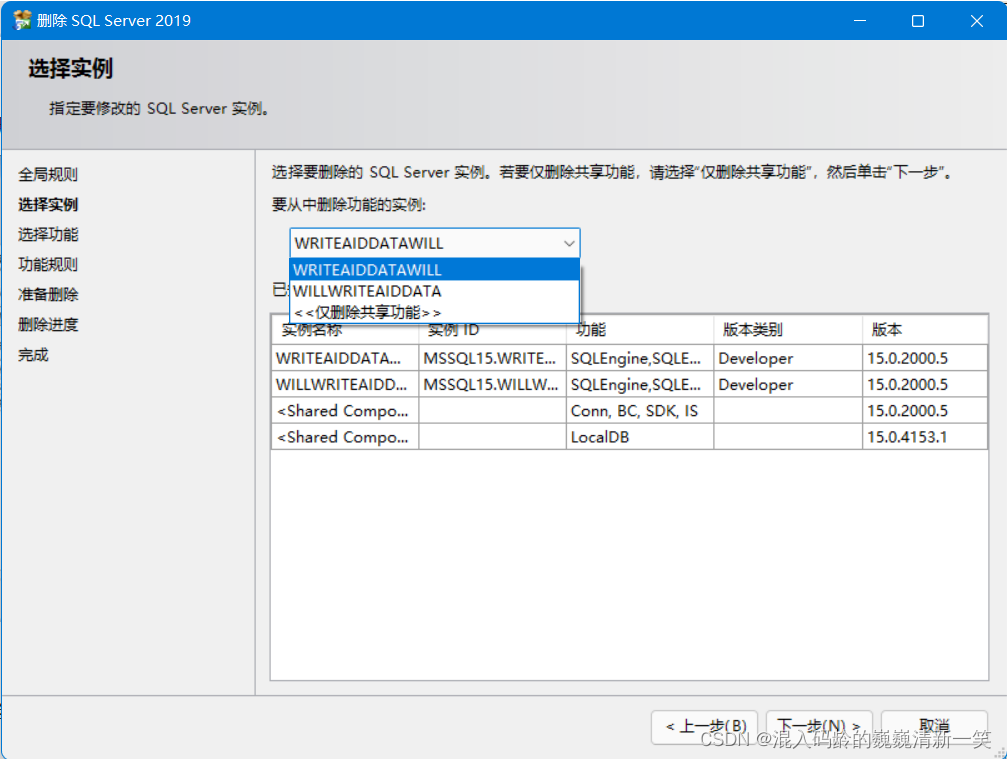The width and height of the screenshot is (1007, 759).
Task: Click SQLEngine,SQLE... cell in WILLWRITEAIDD row
Action: [640, 385]
